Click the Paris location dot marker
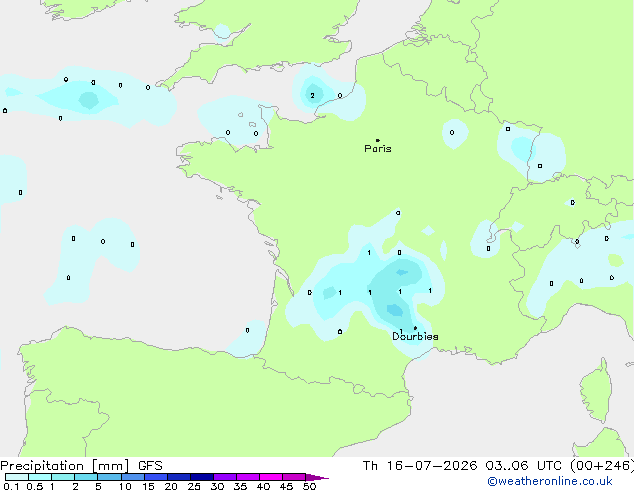Screen dimensions: 634x490 tap(378, 140)
